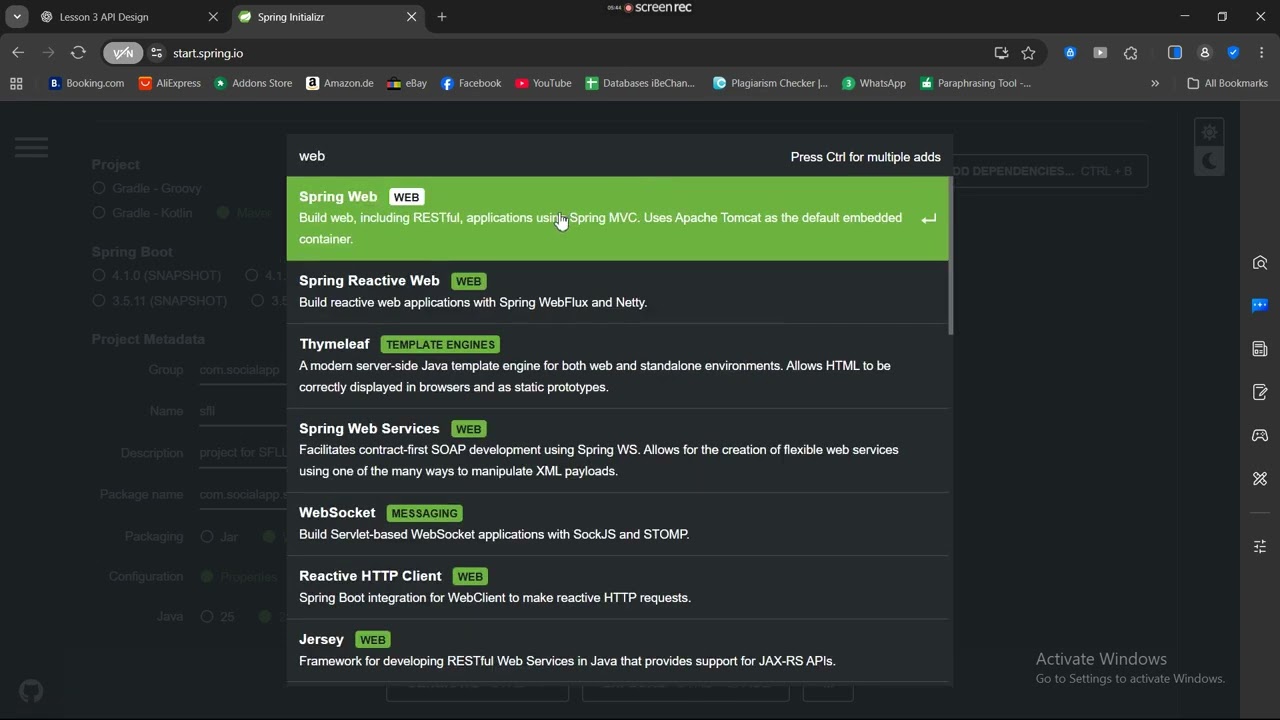
Task: Bookmark this page with the star icon
Action: click(1028, 53)
